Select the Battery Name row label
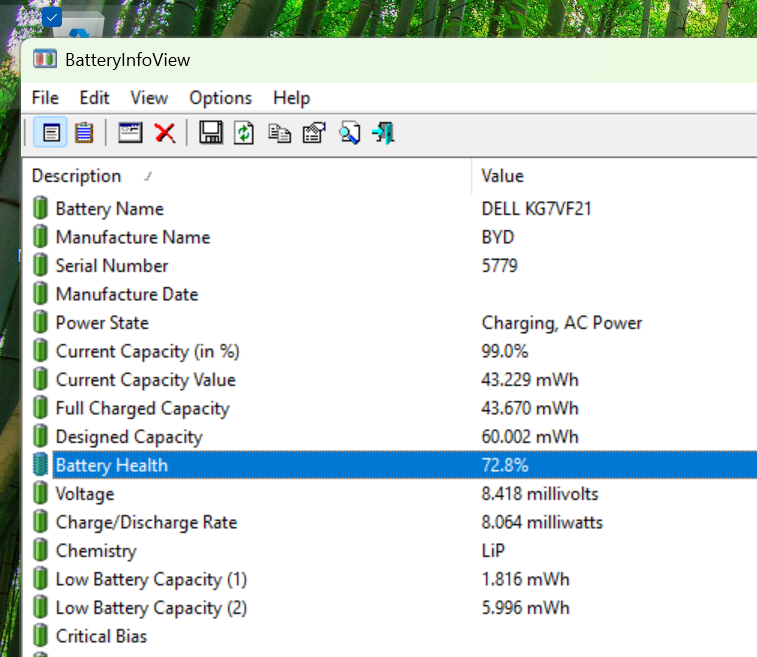 coord(110,209)
